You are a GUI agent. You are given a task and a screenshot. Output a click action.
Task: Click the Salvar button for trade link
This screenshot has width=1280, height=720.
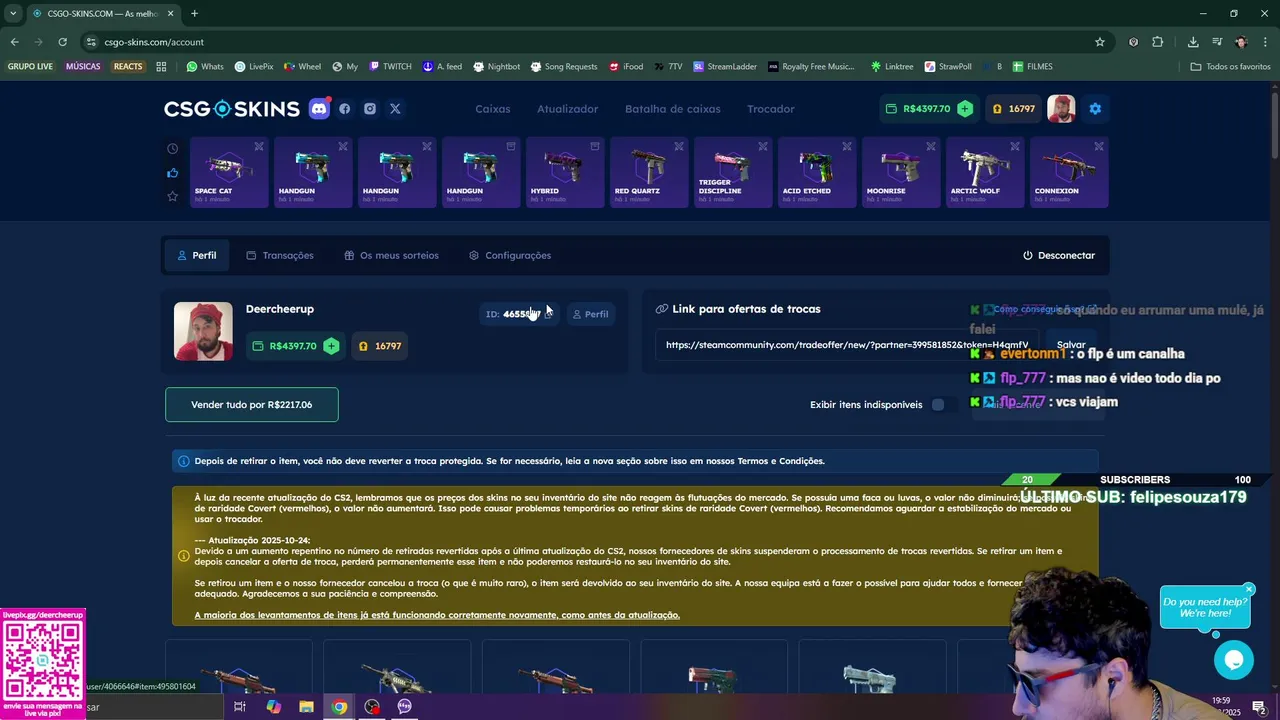click(1071, 345)
